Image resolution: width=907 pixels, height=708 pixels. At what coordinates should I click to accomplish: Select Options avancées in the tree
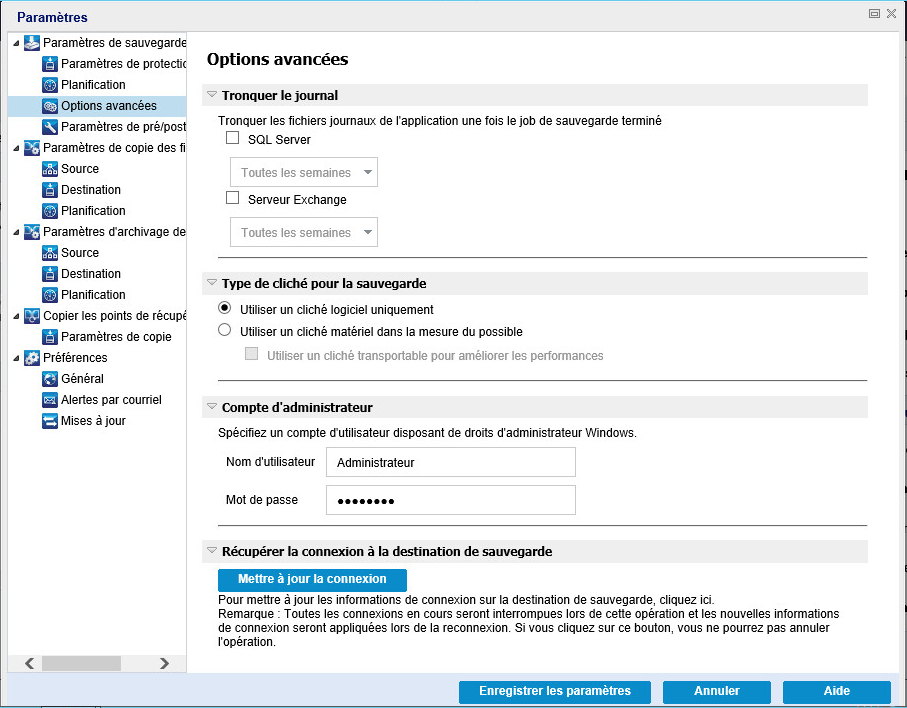click(x=109, y=106)
